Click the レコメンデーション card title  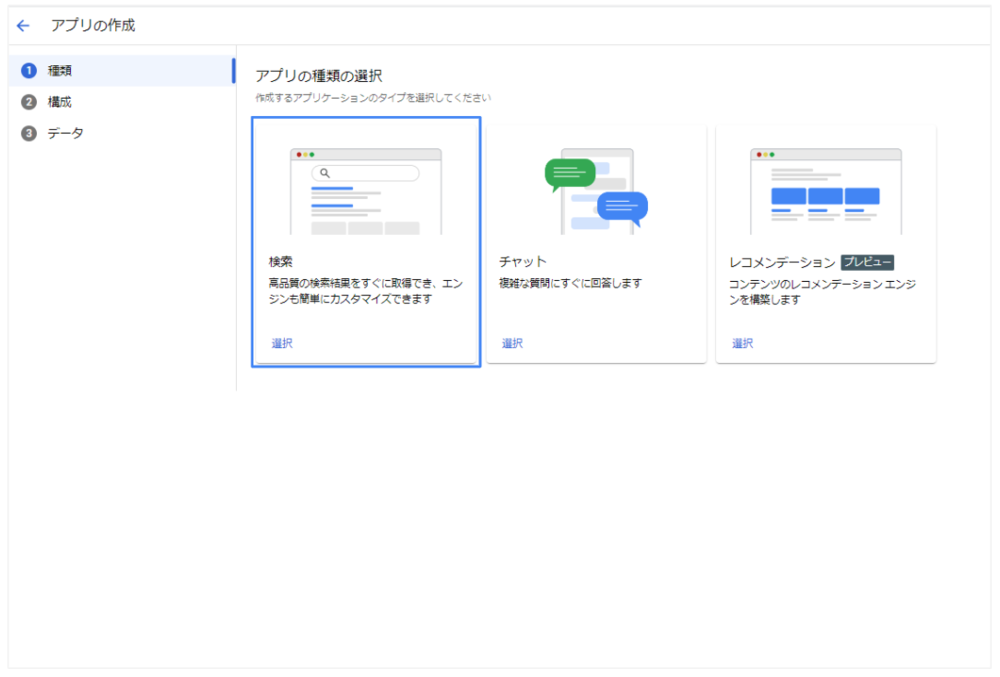[782, 263]
